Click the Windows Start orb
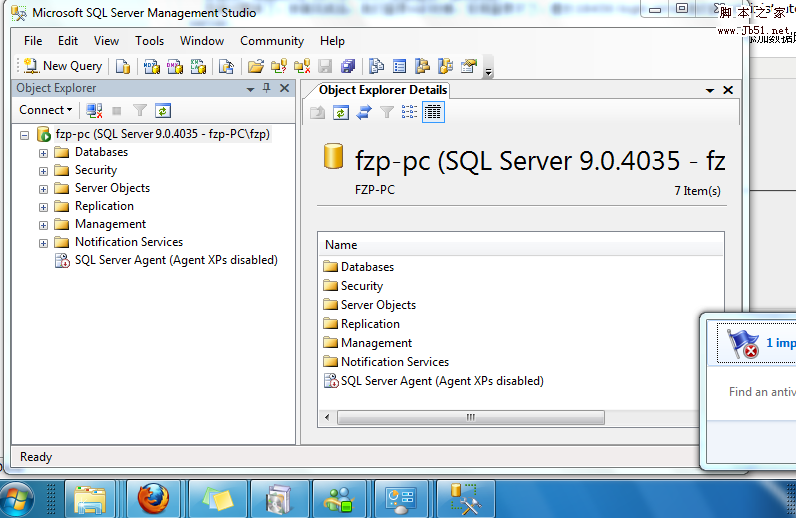The height and width of the screenshot is (518, 796). pos(17,499)
